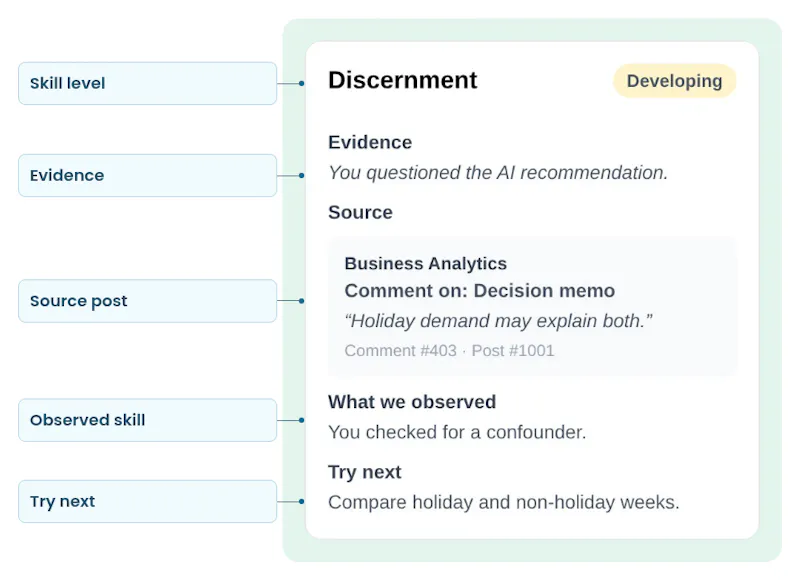Click the quote 'Holiday demand may explain both.'
The width and height of the screenshot is (800, 580).
pos(498,321)
